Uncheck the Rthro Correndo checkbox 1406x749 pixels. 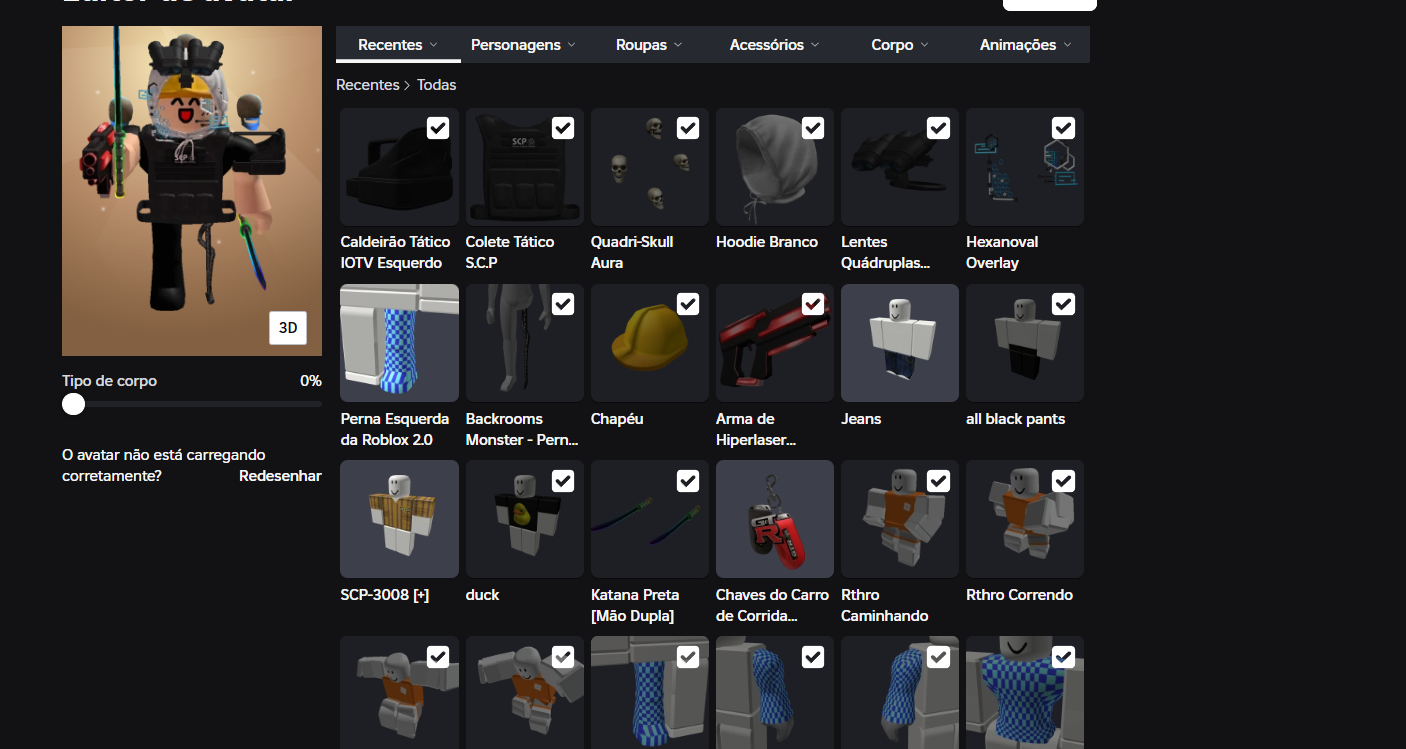[x=1063, y=481]
